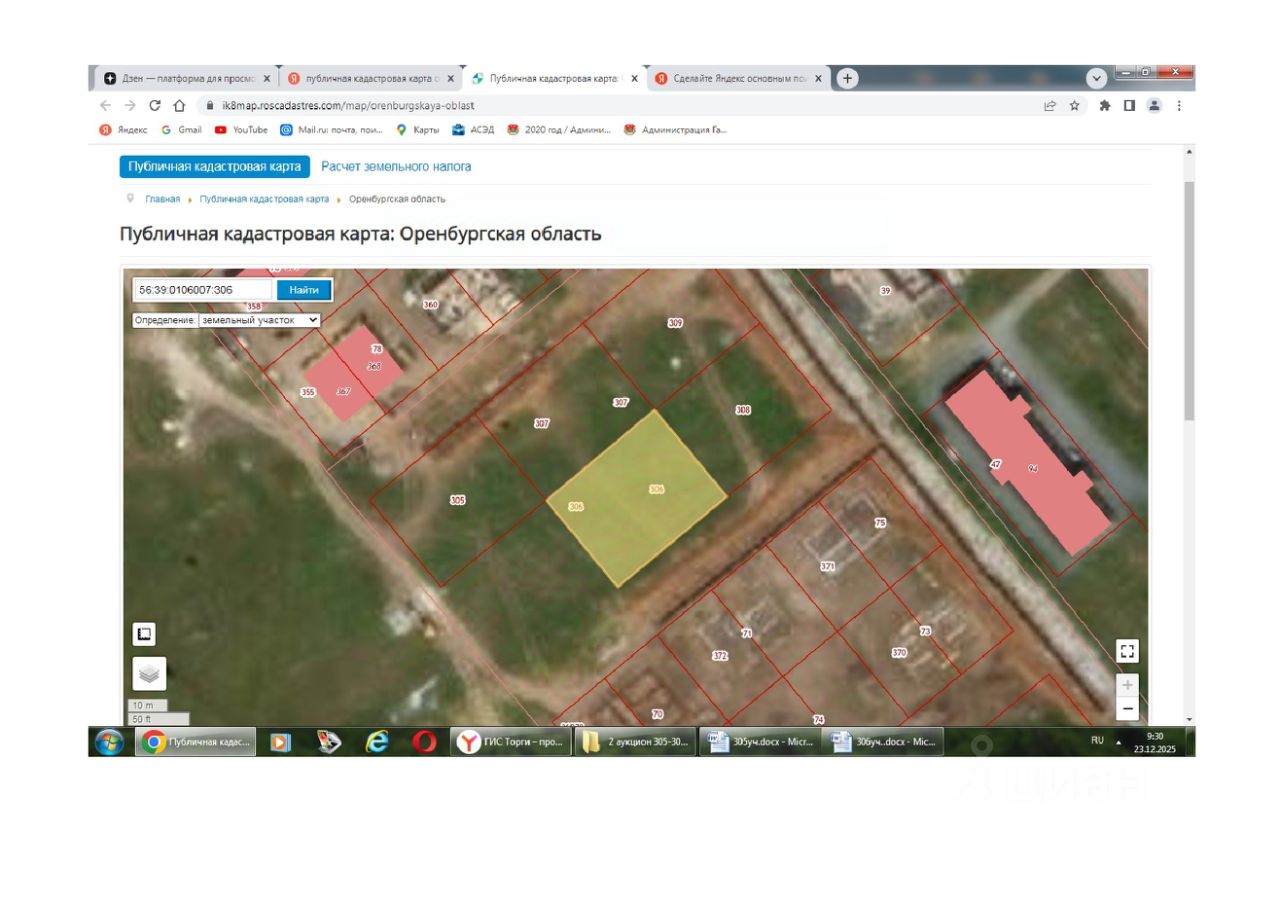Open the 'Расчет земельного налога' tab
Image resolution: width=1280 pixels, height=905 pixels.
click(x=396, y=167)
